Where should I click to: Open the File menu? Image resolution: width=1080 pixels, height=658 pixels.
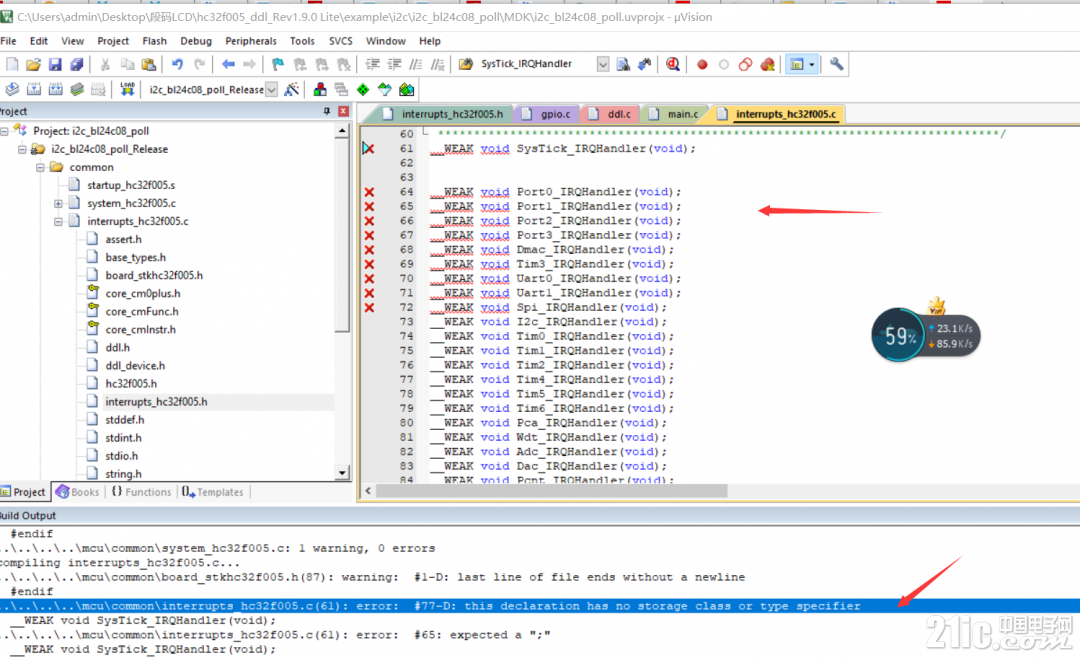point(8,41)
